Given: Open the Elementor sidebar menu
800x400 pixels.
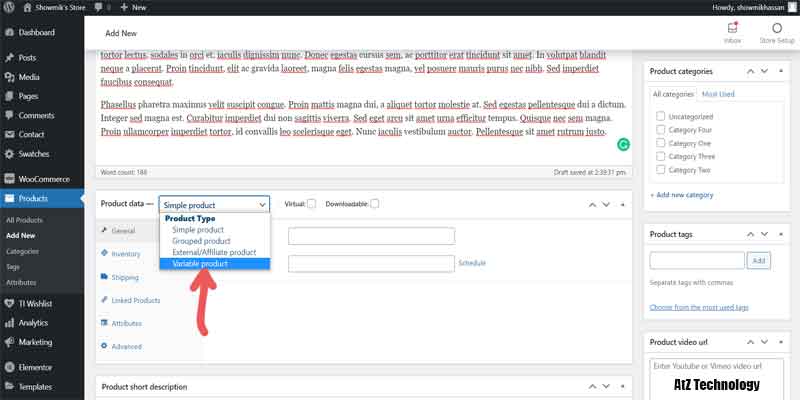Looking at the screenshot, I should click(38, 366).
